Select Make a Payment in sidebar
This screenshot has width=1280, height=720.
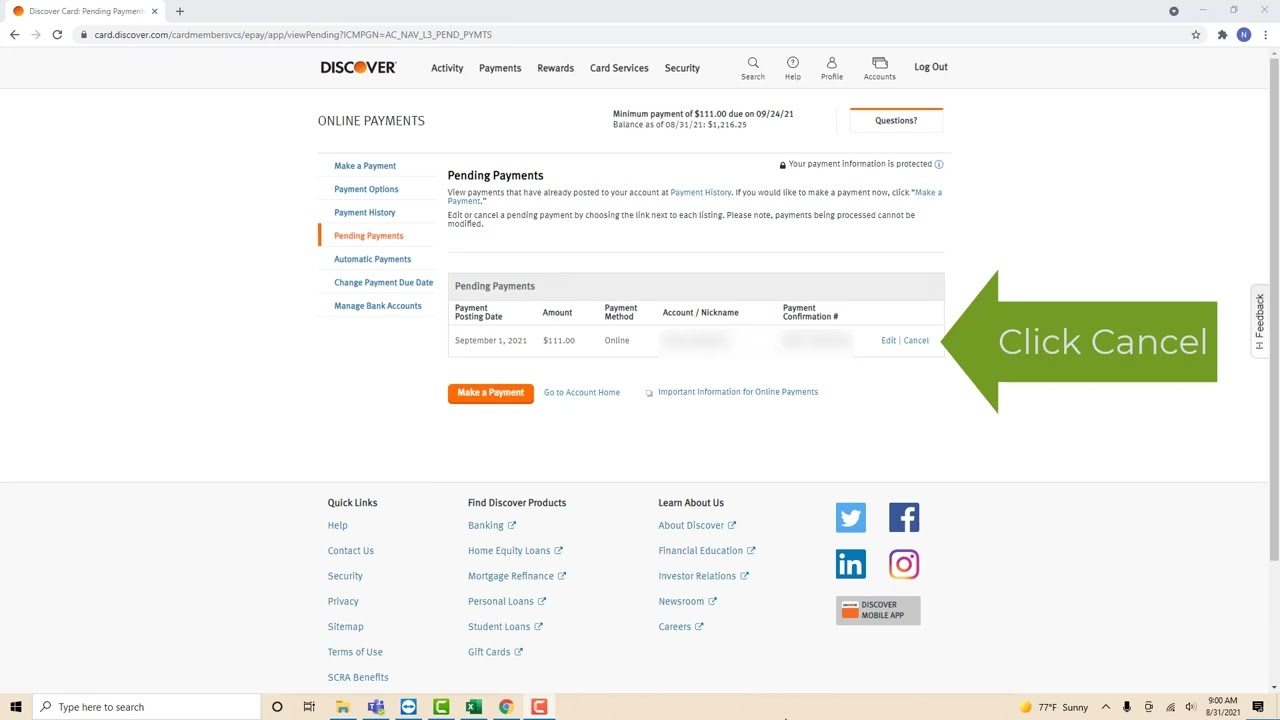pos(365,166)
